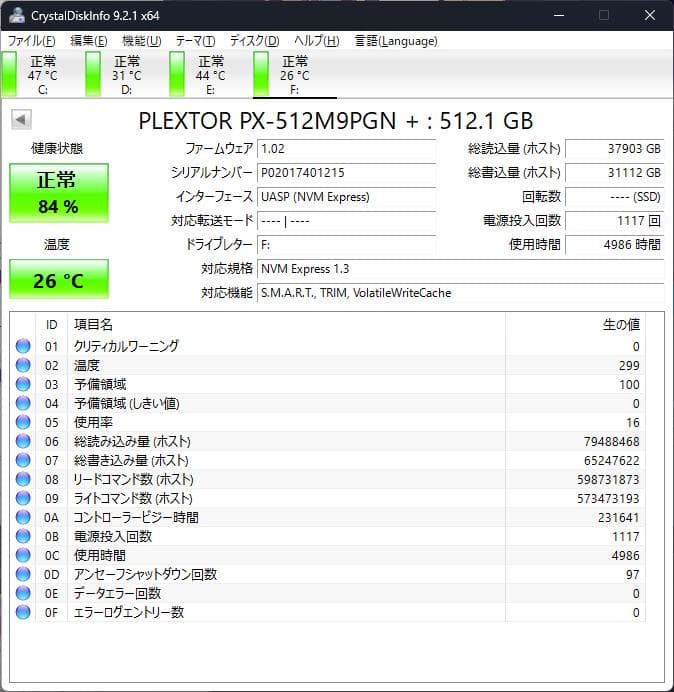This screenshot has height=692, width=674.
Task: Click the 使用率 row label
Action: coord(93,422)
